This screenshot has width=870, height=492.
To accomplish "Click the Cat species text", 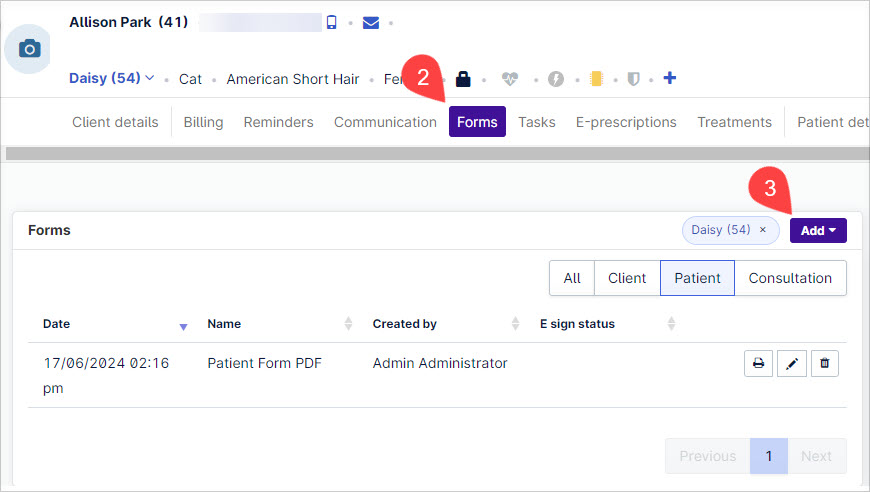I will click(x=190, y=79).
